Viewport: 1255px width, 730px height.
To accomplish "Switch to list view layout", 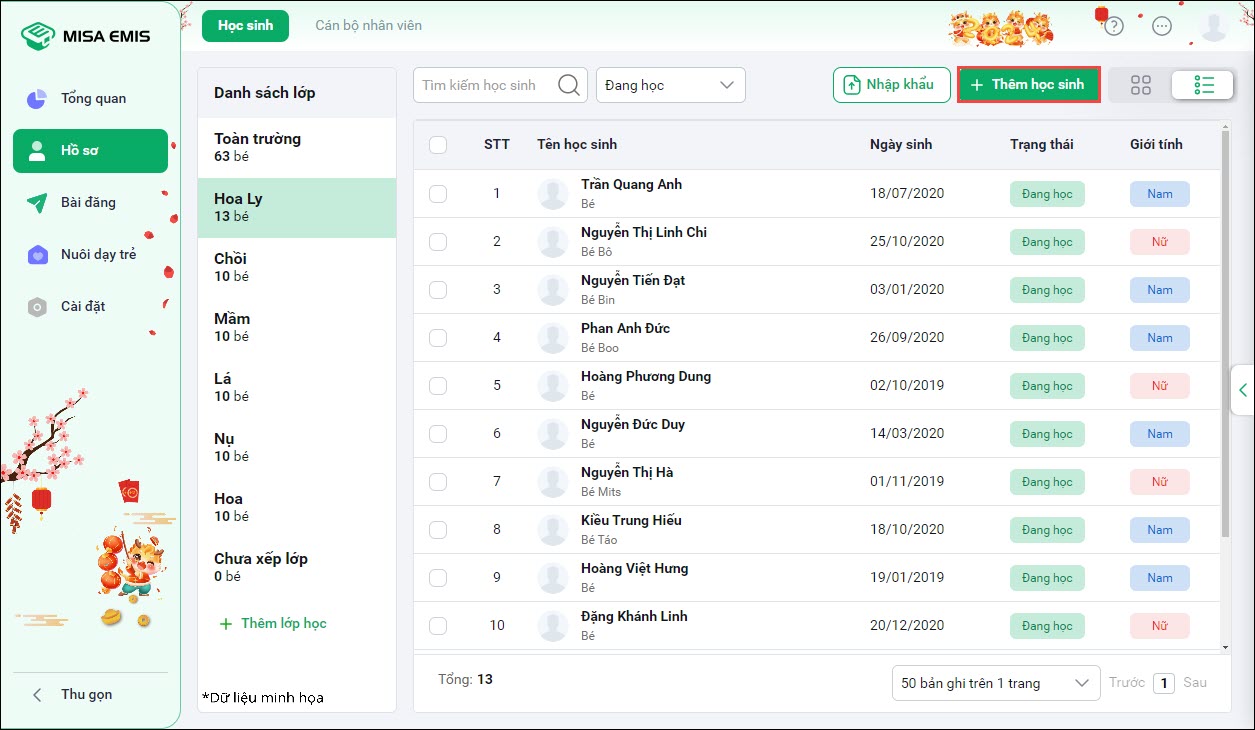I will pyautogui.click(x=1204, y=85).
